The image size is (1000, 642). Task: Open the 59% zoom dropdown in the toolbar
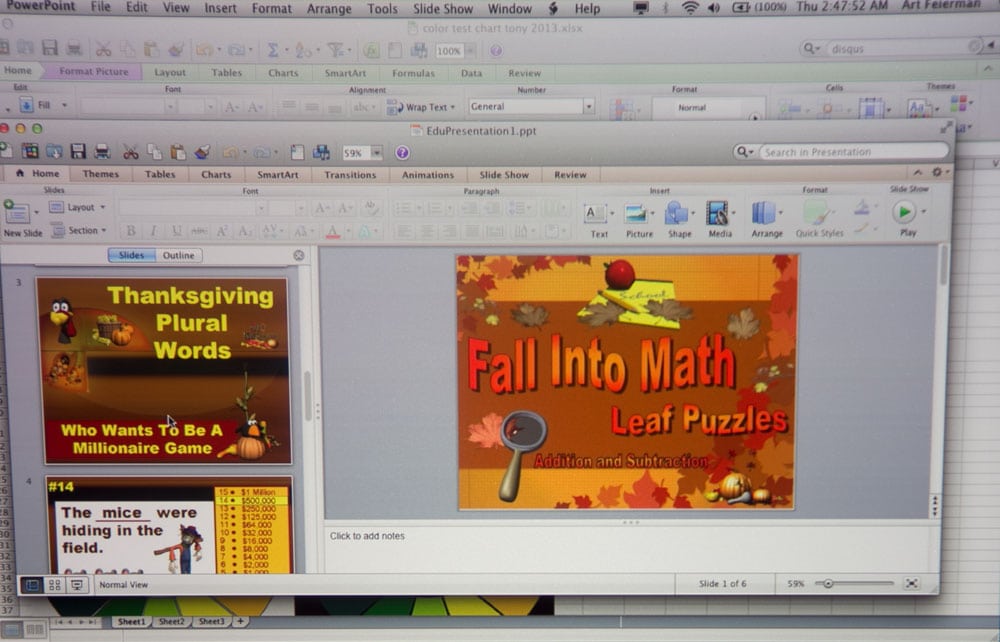[x=377, y=153]
